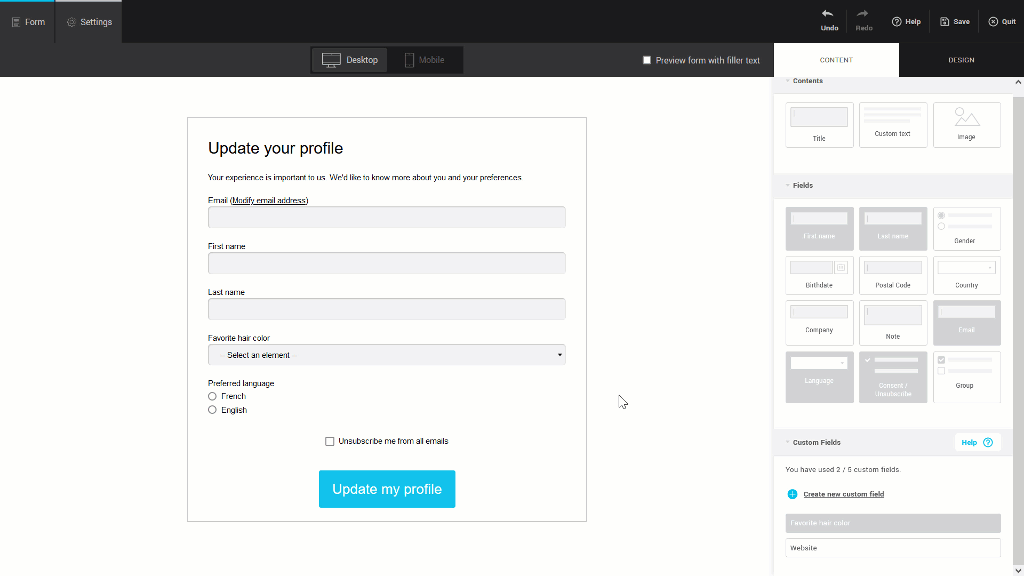Check Unsubscribe me from all emails
This screenshot has height=576, width=1024.
[x=330, y=440]
